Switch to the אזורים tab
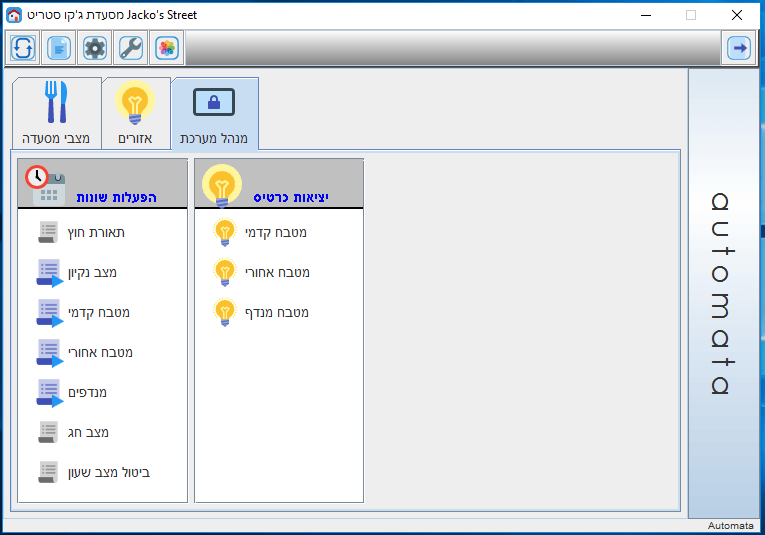 pos(135,113)
